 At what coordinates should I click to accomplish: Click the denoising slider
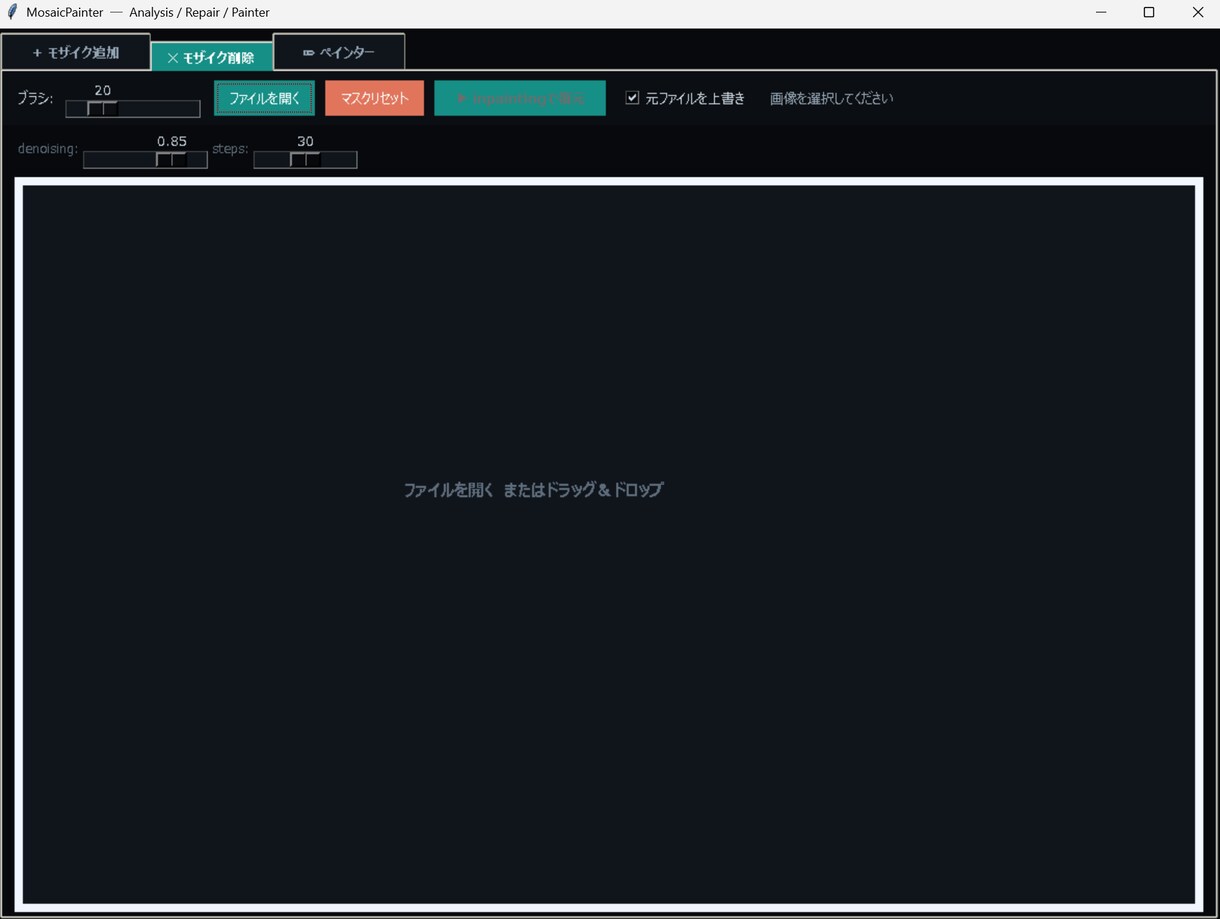pyautogui.click(x=145, y=160)
